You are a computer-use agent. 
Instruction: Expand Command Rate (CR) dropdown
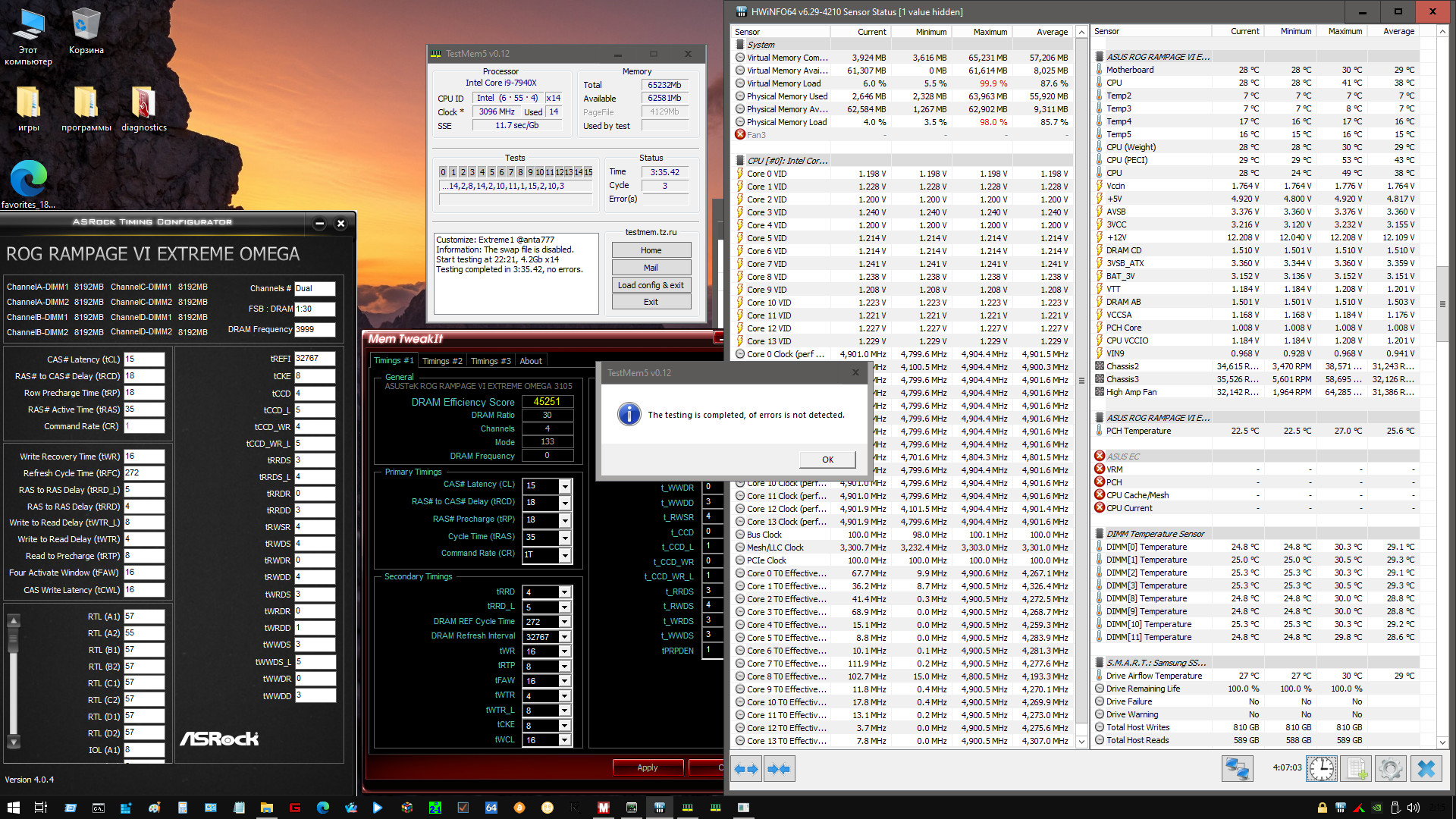565,554
